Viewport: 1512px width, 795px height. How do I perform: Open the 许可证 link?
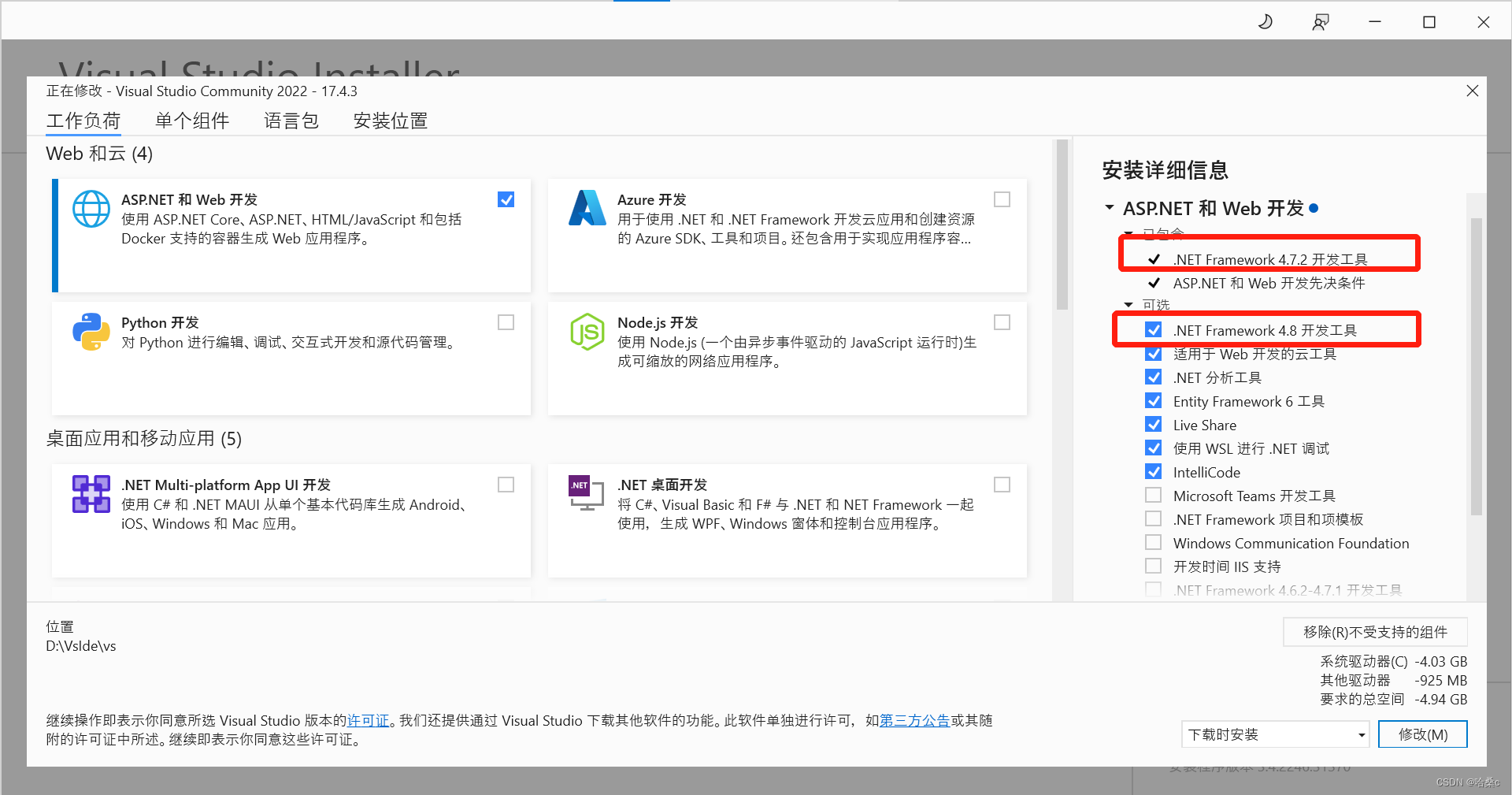click(x=369, y=720)
